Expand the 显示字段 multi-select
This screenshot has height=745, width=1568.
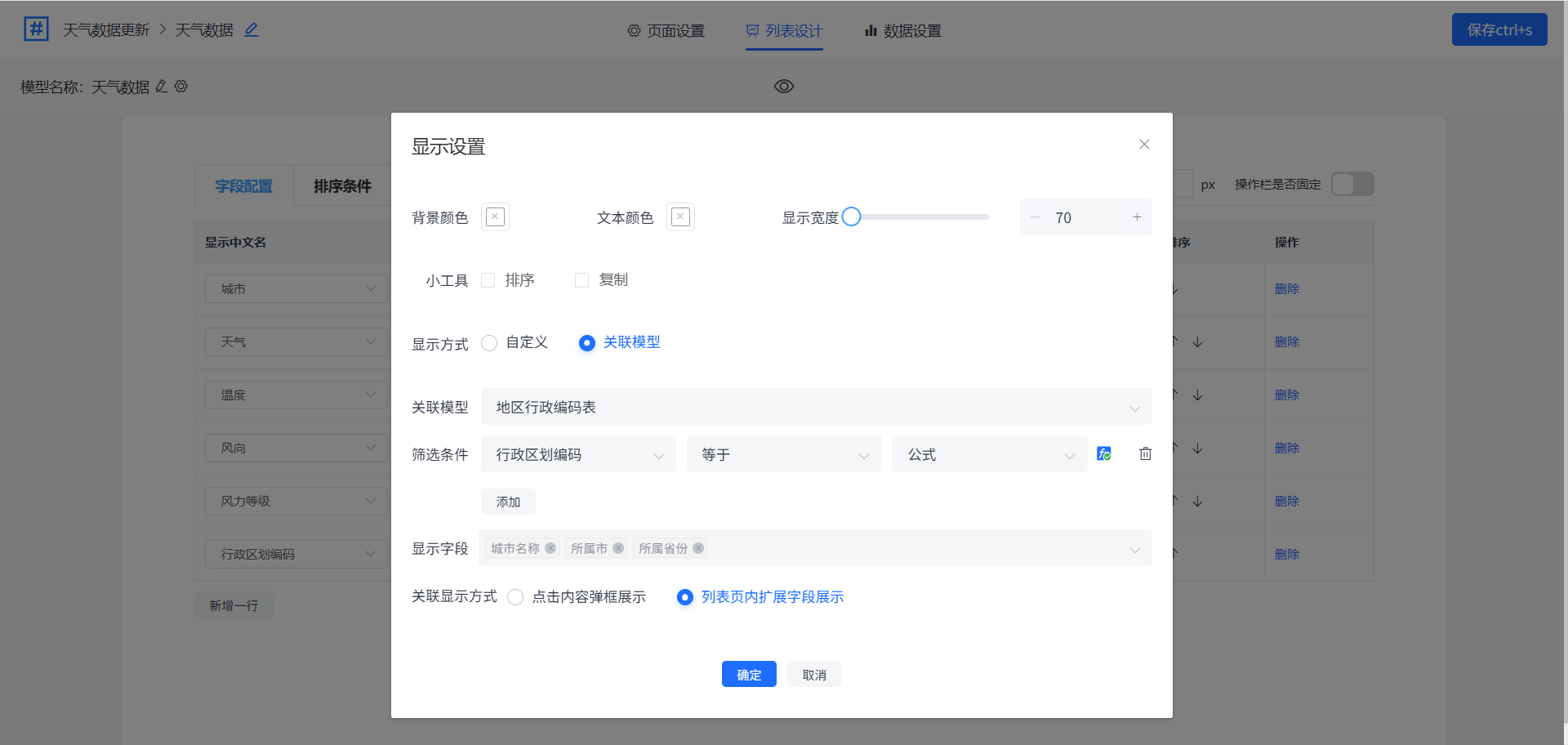pyautogui.click(x=816, y=548)
